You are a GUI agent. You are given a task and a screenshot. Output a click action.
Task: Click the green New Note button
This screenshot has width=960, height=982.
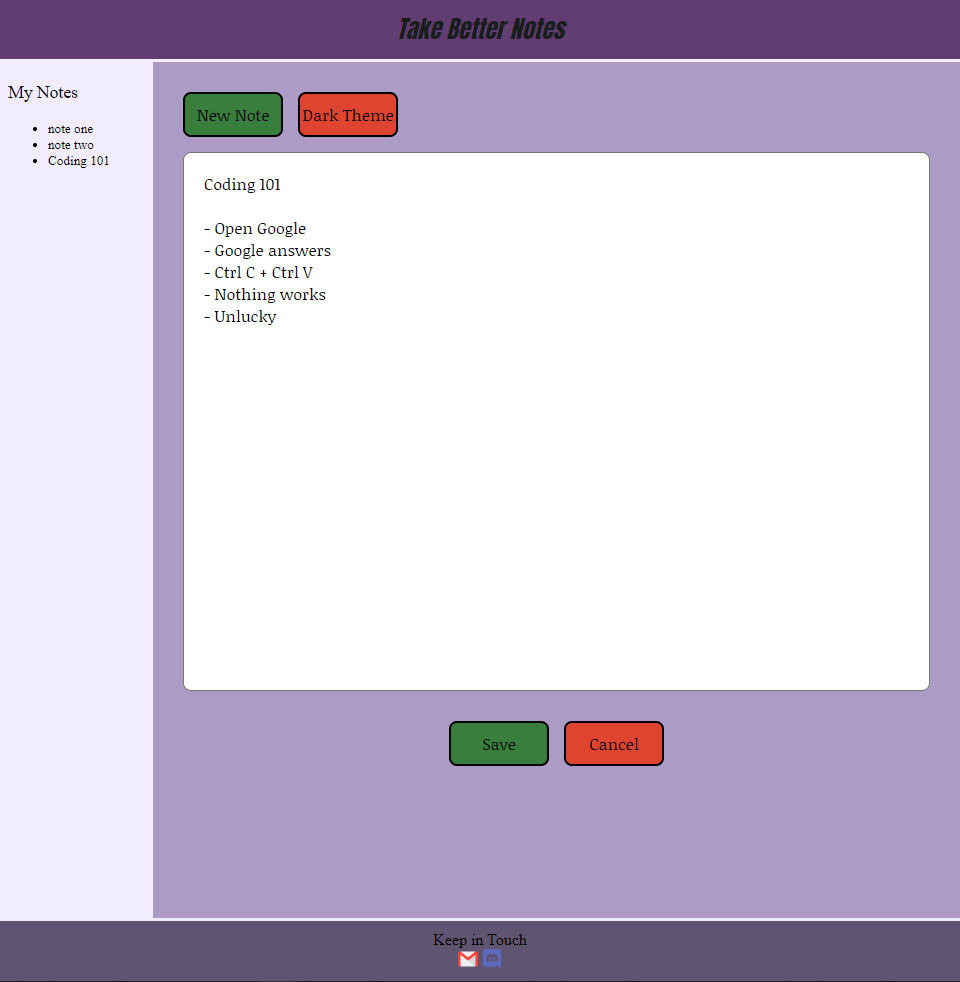tap(232, 114)
